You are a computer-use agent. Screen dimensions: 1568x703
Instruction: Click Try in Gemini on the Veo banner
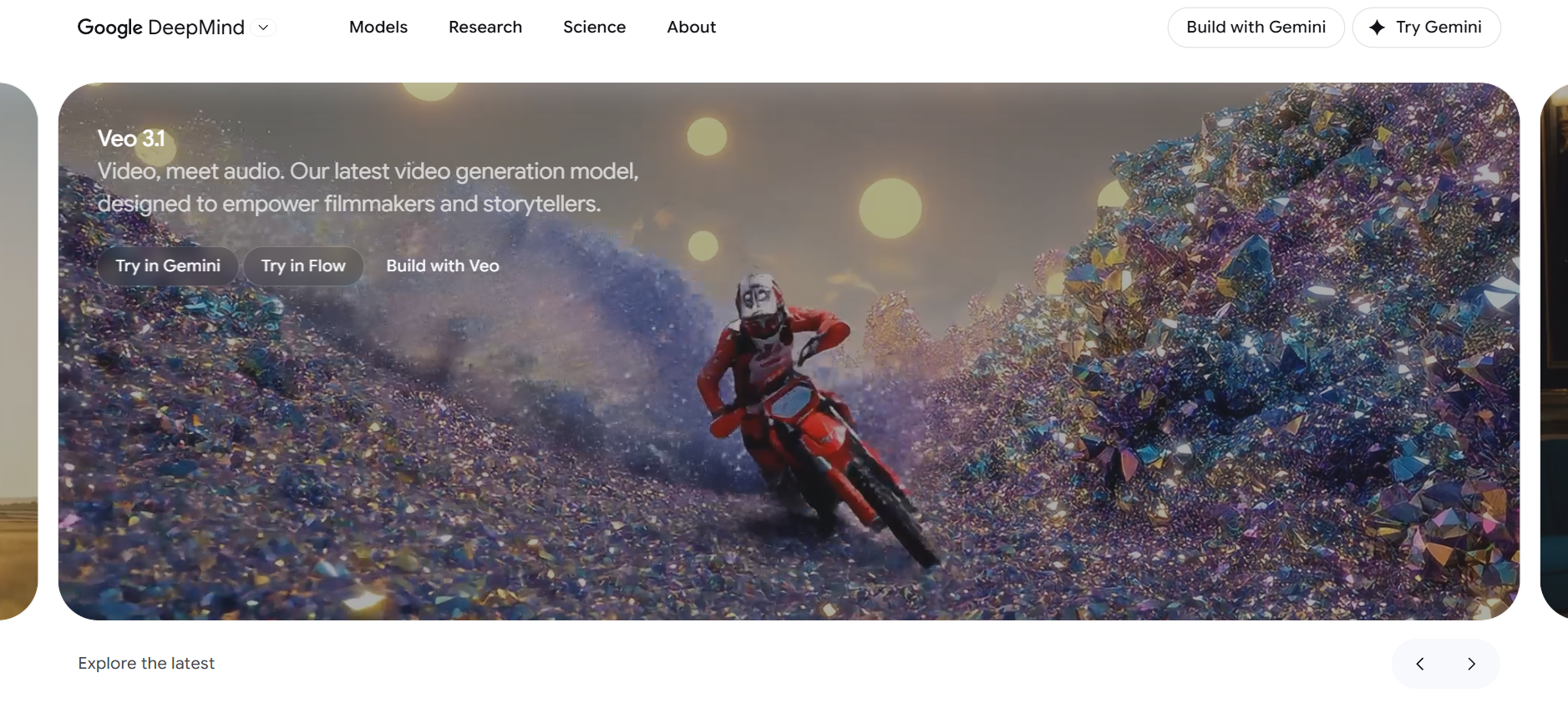tap(168, 266)
